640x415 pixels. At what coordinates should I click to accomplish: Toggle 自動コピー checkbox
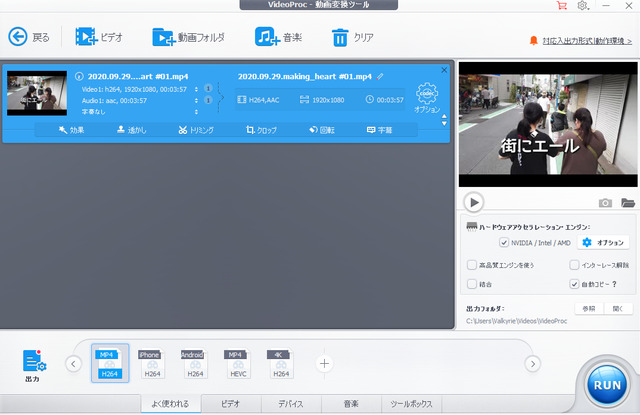click(x=574, y=284)
